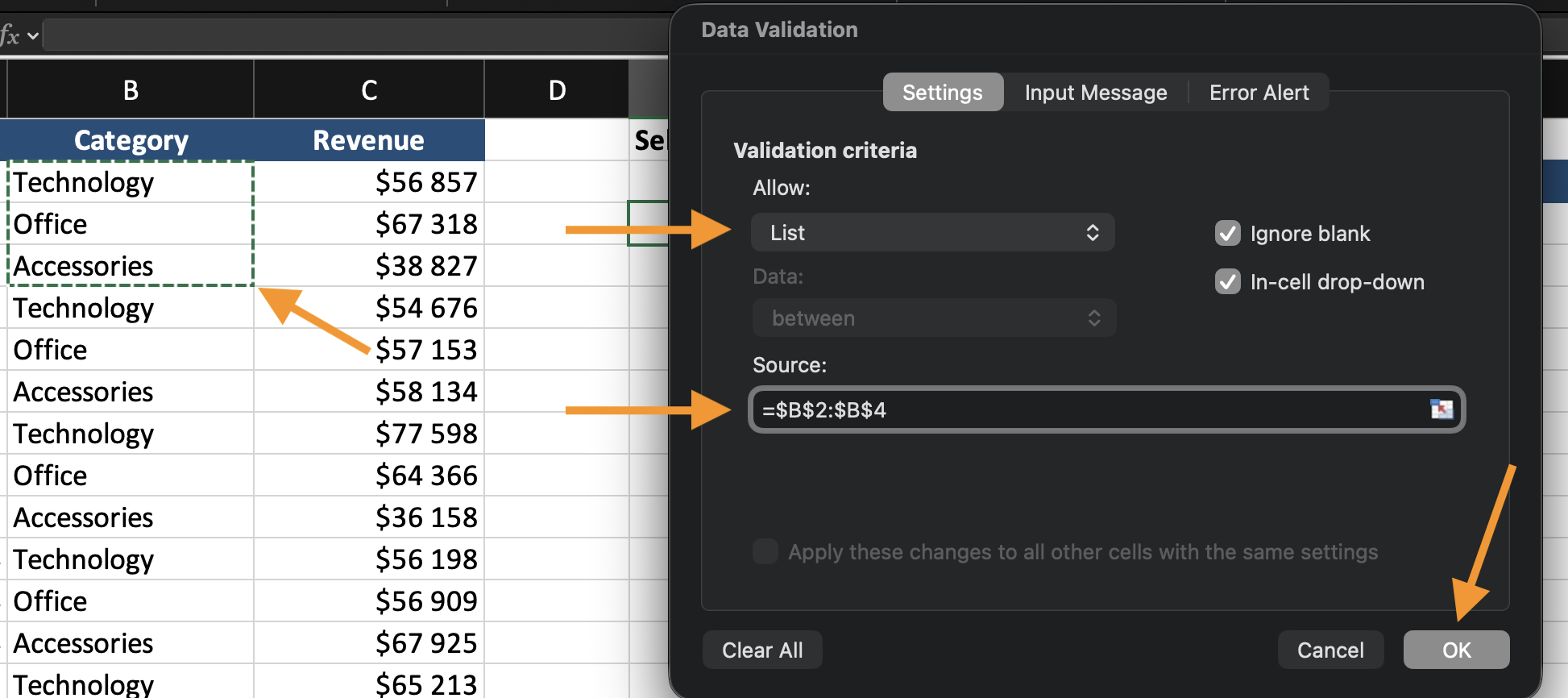Select the Settings tab
The height and width of the screenshot is (698, 1568).
942,93
